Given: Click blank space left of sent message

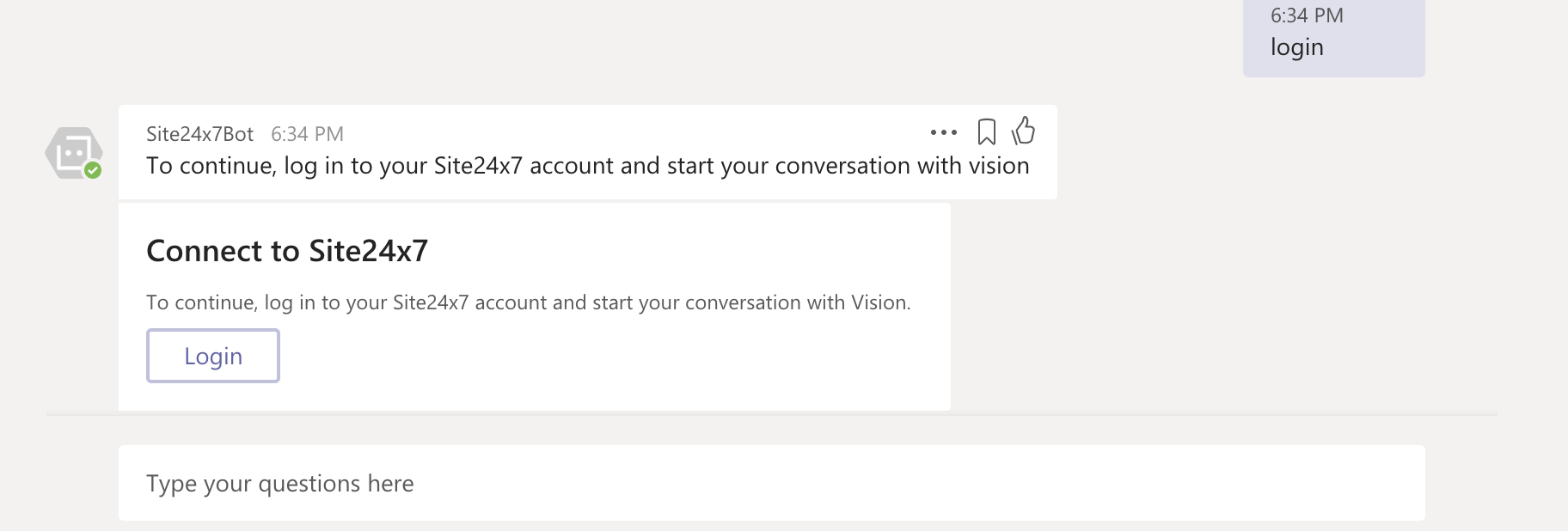Looking at the screenshot, I should (x=688, y=43).
